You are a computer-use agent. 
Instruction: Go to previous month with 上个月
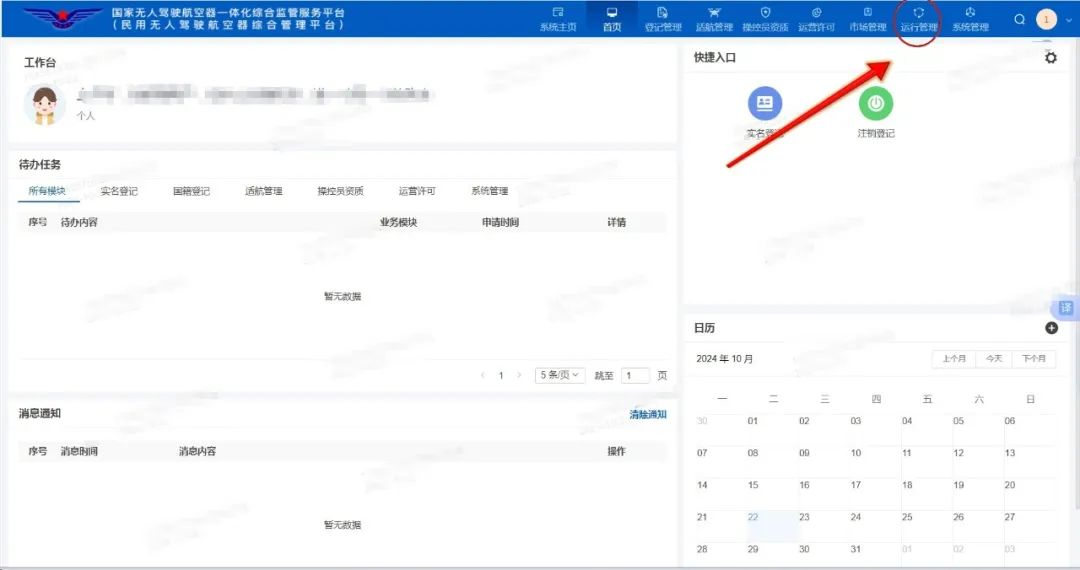[x=954, y=358]
